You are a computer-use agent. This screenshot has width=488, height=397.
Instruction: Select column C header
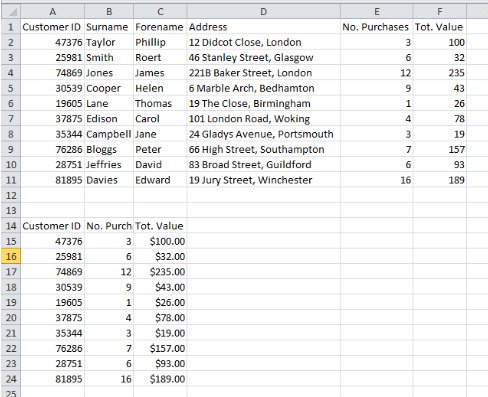pos(160,12)
